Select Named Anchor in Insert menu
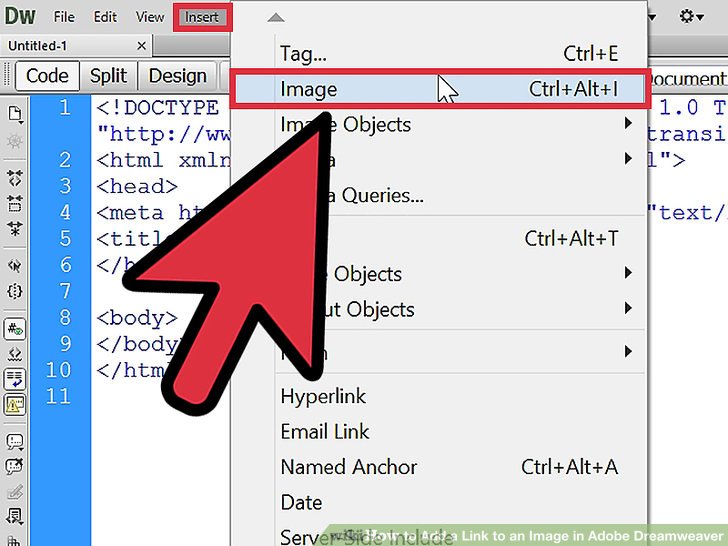 pos(348,467)
